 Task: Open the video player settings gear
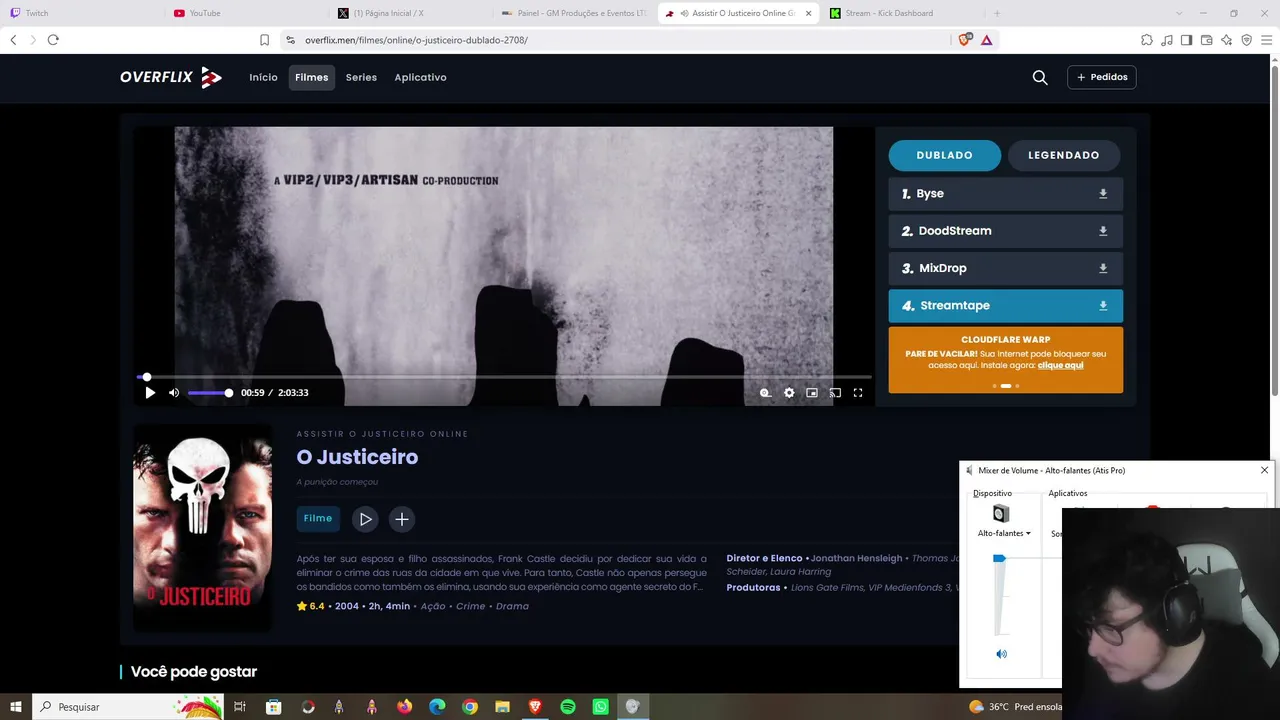click(x=789, y=393)
